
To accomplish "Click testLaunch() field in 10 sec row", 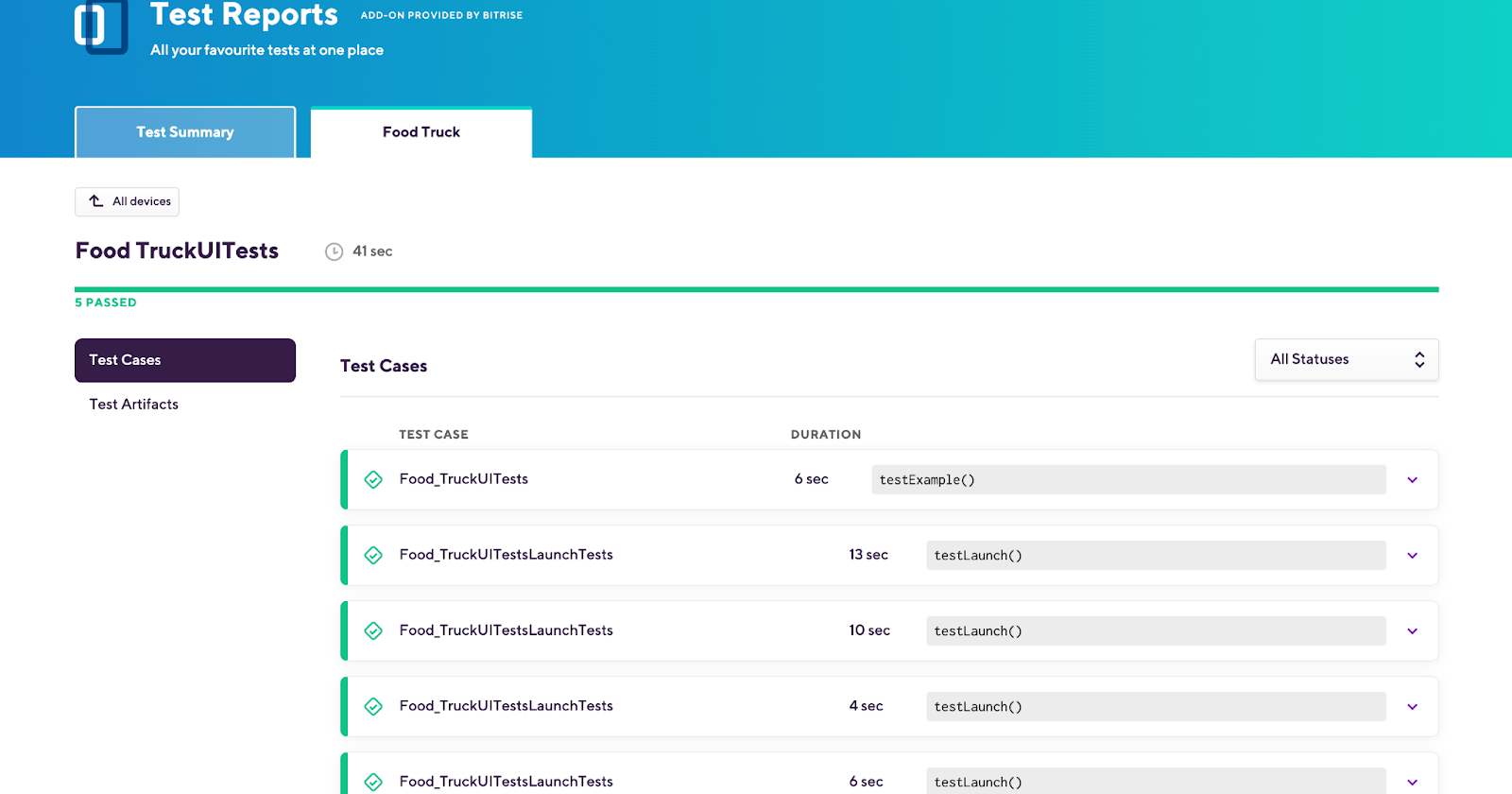I will point(1156,631).
